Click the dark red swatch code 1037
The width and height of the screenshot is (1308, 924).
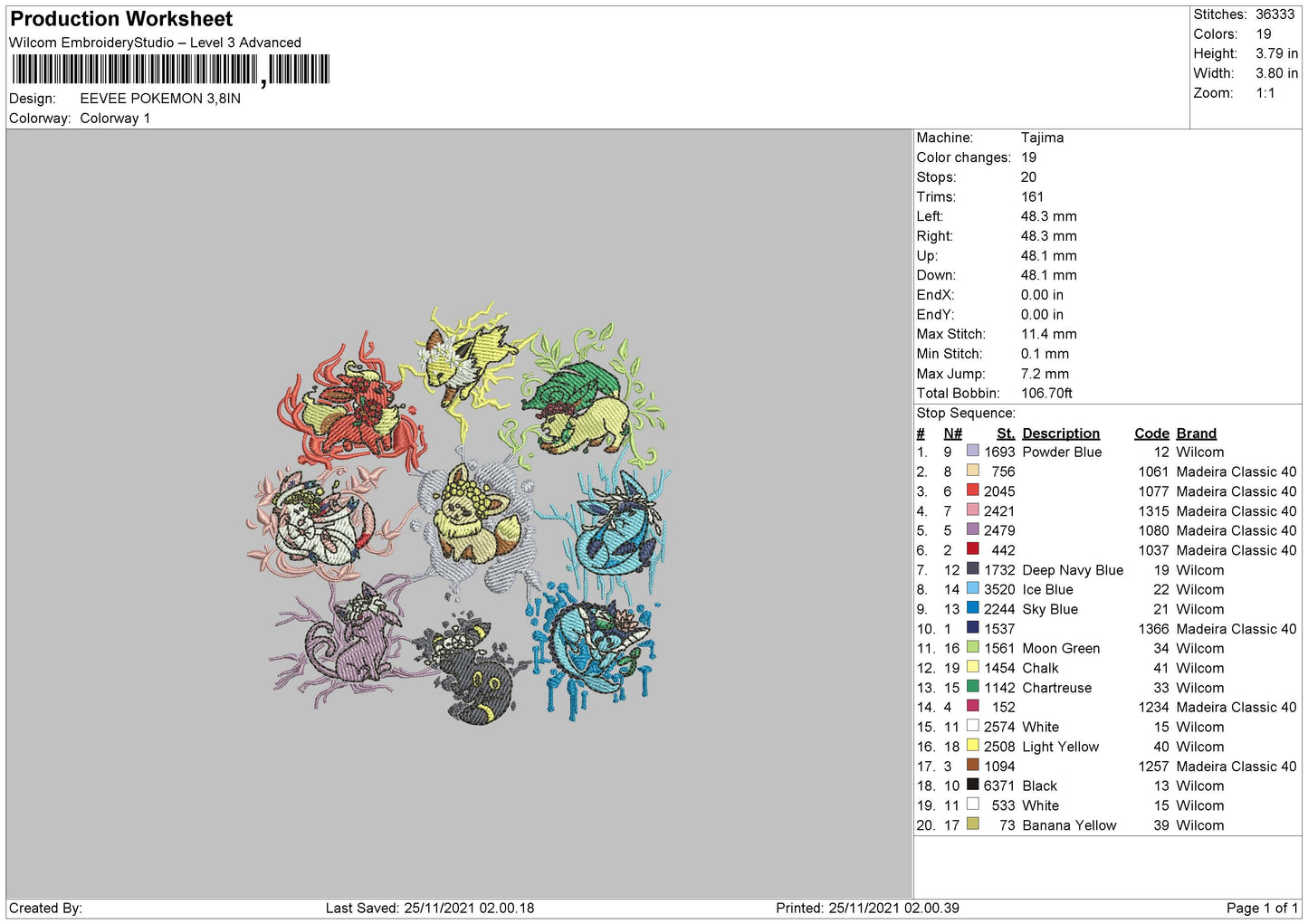(972, 548)
